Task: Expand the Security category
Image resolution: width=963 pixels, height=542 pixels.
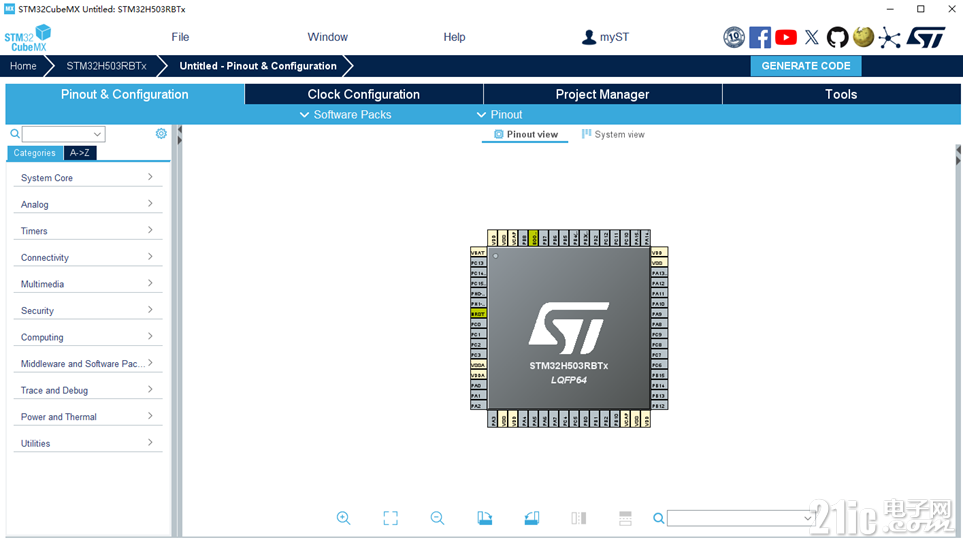Action: pyautogui.click(x=87, y=311)
